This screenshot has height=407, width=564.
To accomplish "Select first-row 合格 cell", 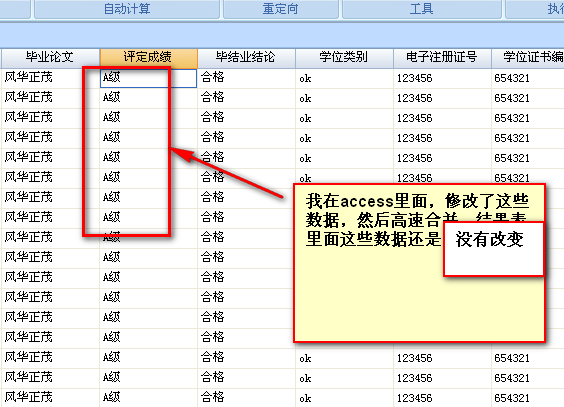I will coord(246,78).
